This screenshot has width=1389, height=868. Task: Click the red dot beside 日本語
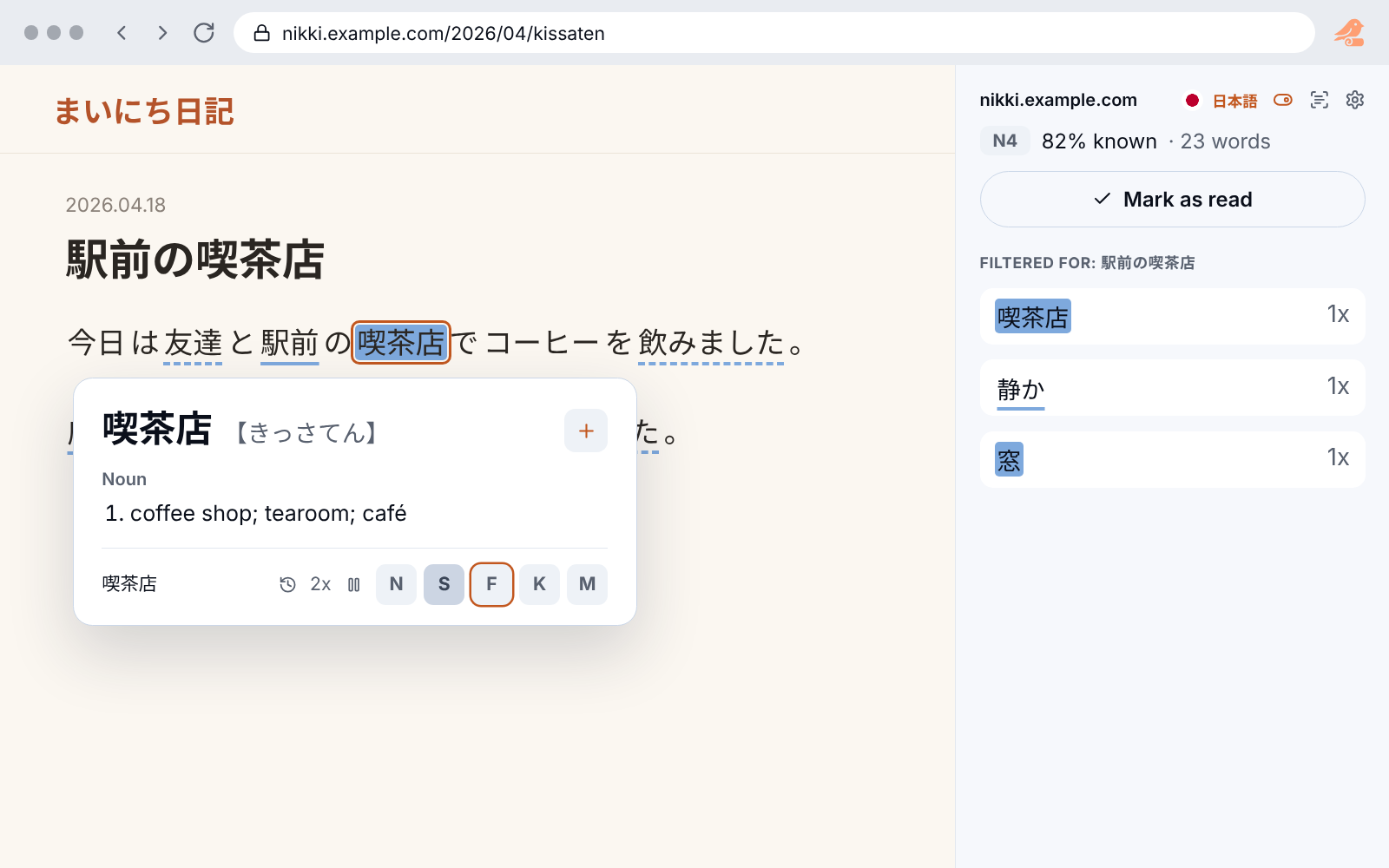(1192, 101)
